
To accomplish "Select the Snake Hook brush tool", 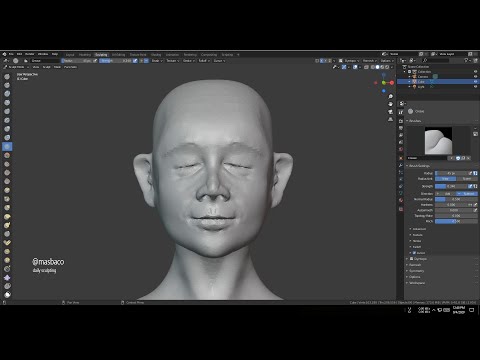I will coord(7,225).
